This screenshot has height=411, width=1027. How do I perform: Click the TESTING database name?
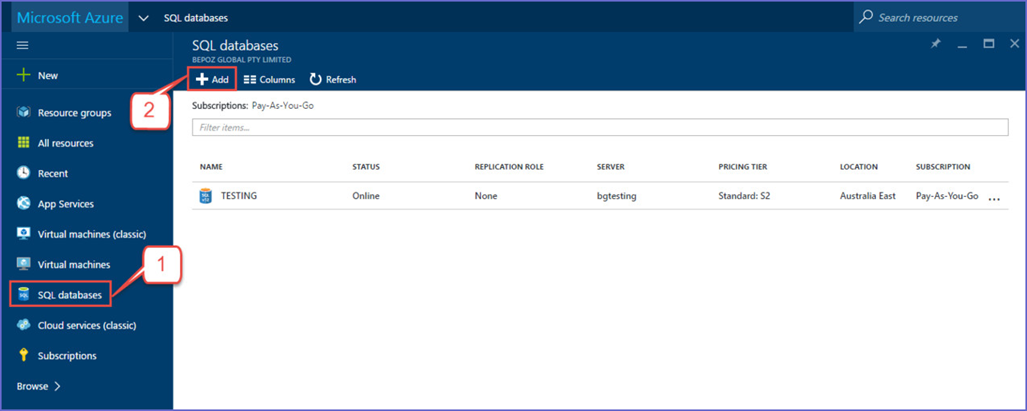pos(238,196)
